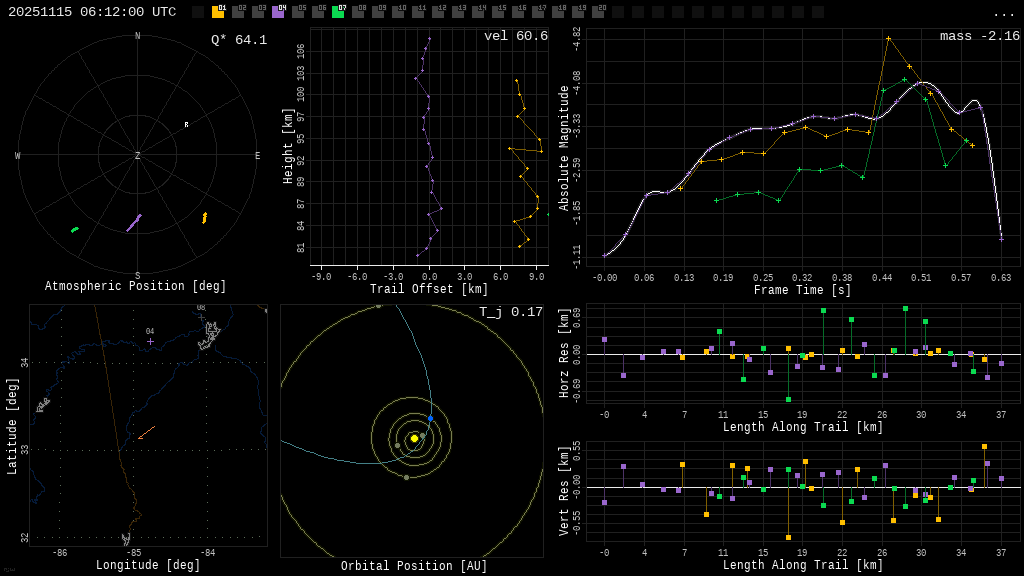Toggle the yellow station 01 box
The width and height of the screenshot is (1024, 576).
coord(218,12)
